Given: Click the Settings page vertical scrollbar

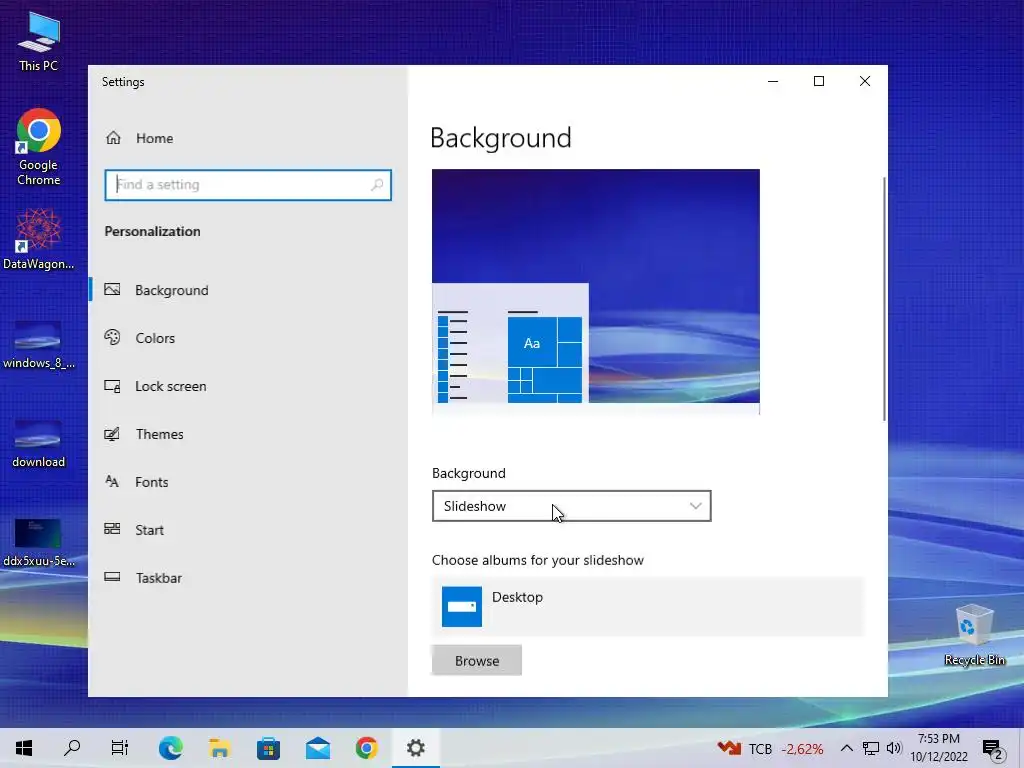Looking at the screenshot, I should tap(884, 298).
